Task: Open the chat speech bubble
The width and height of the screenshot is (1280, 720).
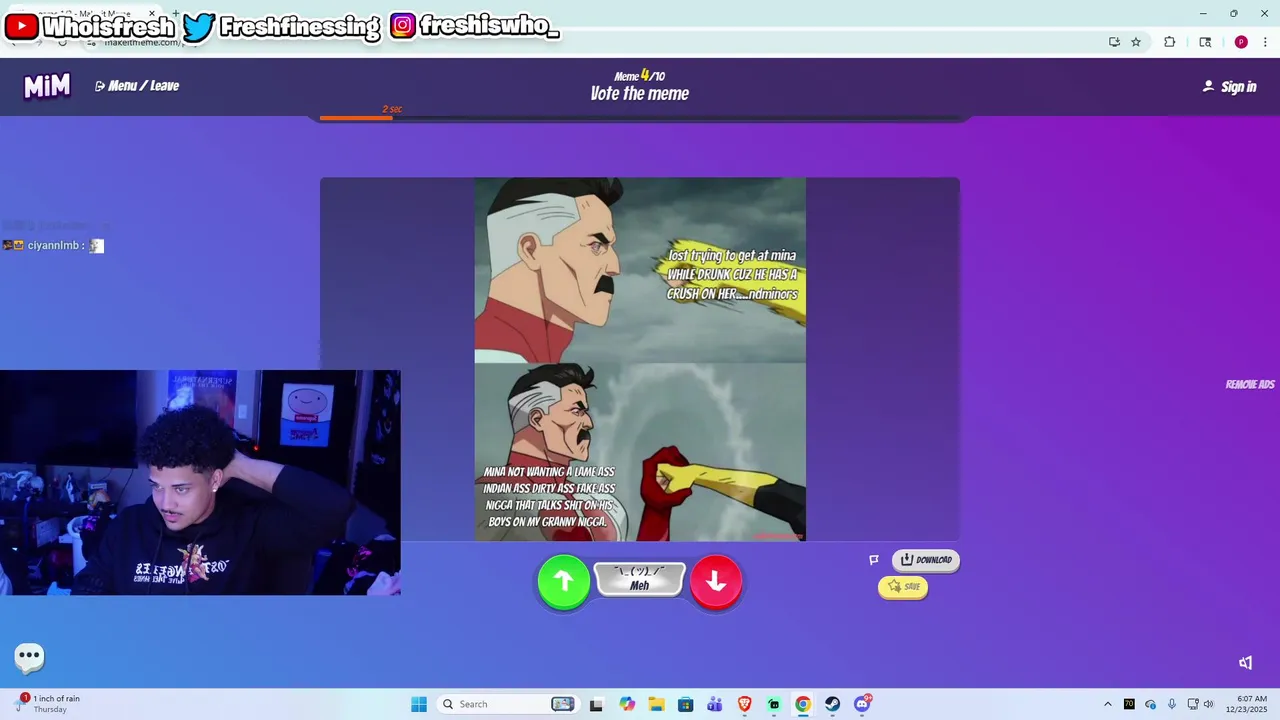Action: 29,657
